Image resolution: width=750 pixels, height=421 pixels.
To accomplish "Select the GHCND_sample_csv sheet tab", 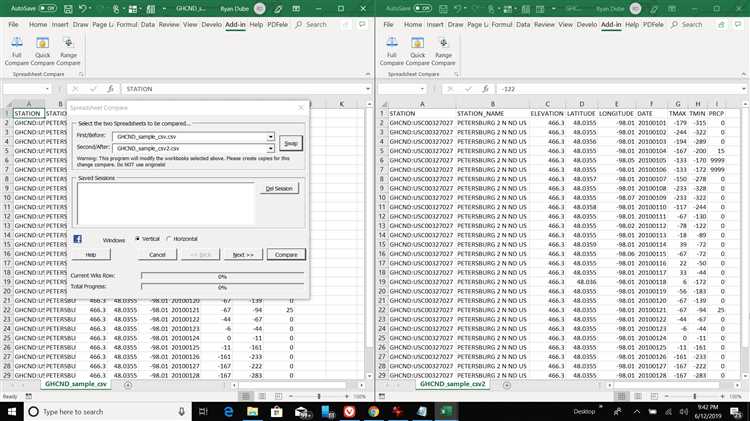I will tap(76, 384).
